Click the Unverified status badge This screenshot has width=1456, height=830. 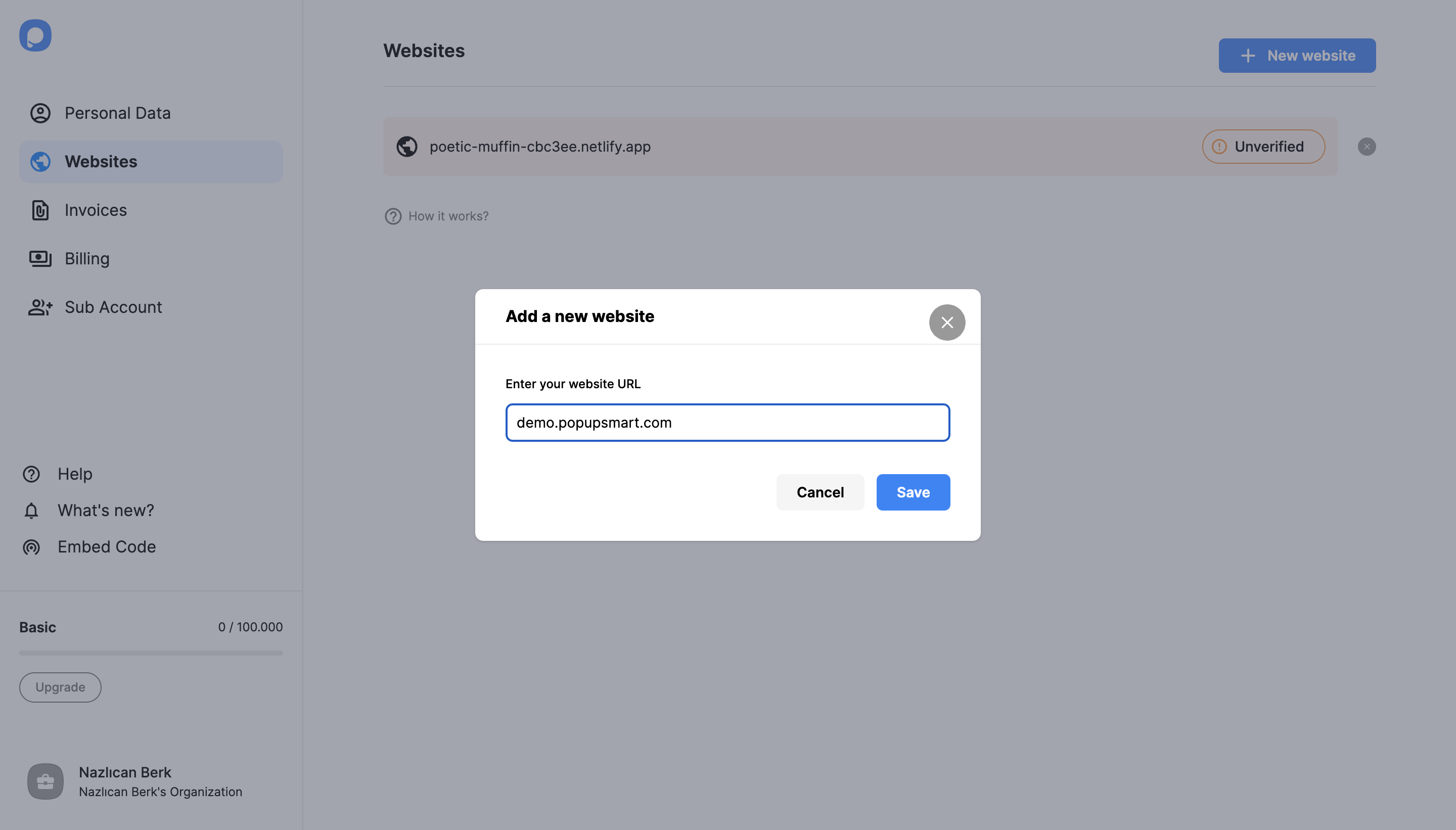1264,146
